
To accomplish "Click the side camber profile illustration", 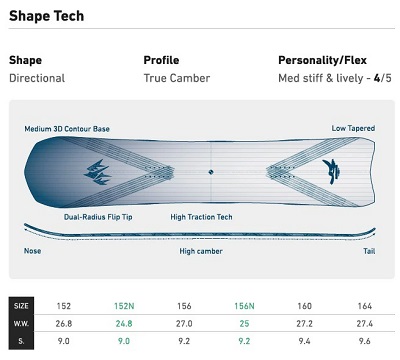I will coord(200,232).
